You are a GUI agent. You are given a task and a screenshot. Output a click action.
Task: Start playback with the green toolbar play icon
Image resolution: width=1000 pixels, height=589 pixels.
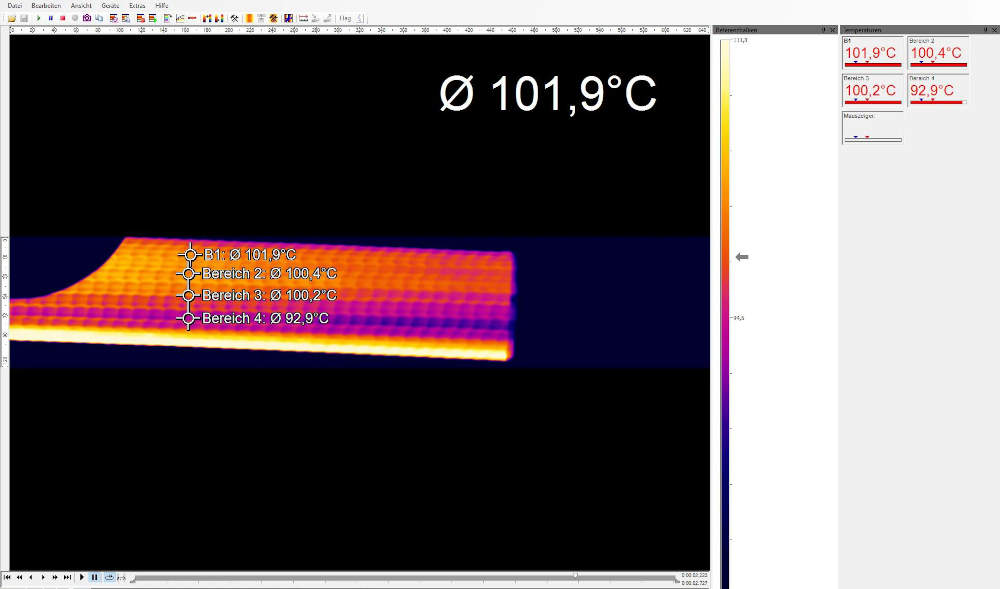click(x=37, y=17)
